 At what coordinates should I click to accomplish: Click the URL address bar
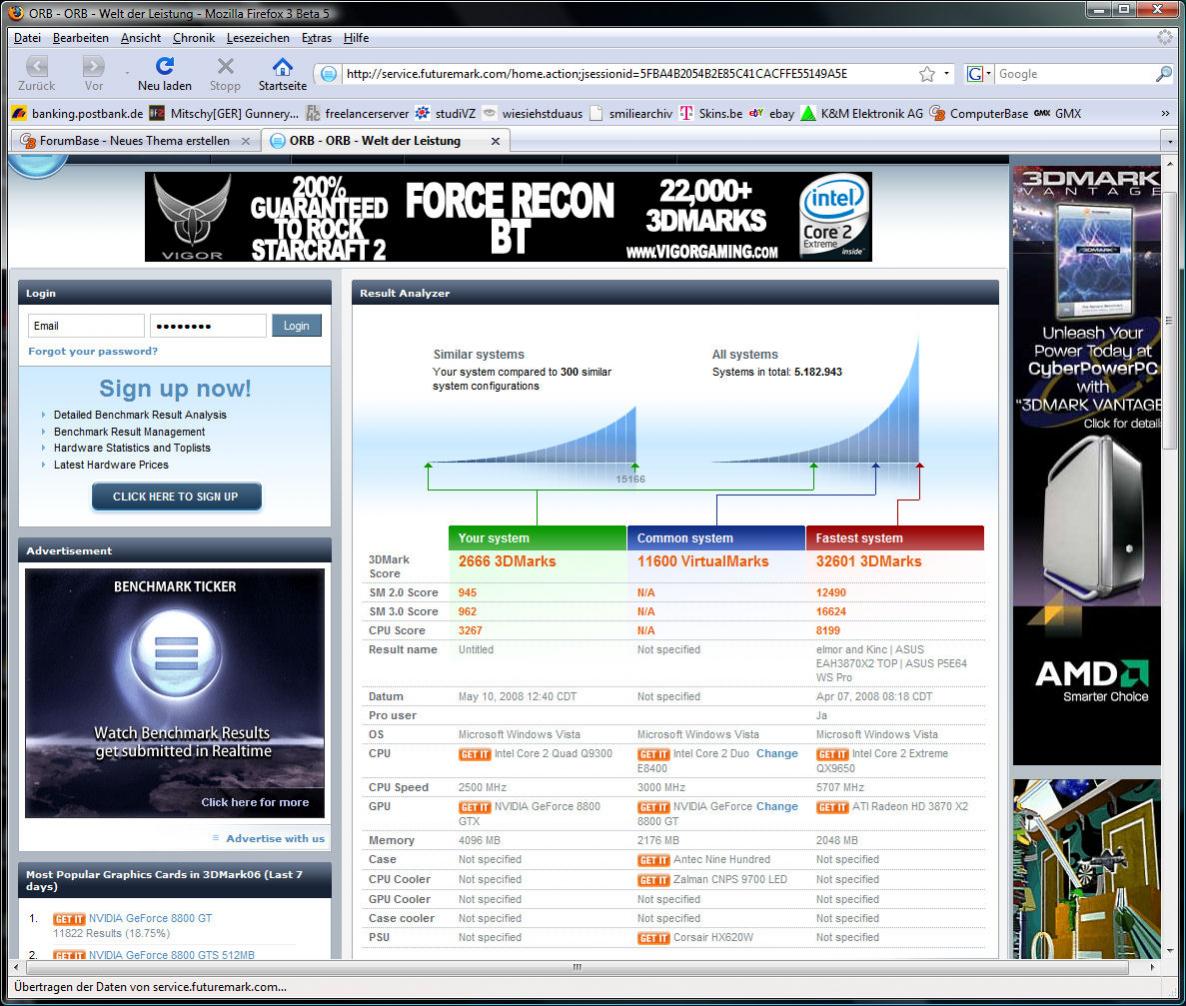pyautogui.click(x=628, y=74)
